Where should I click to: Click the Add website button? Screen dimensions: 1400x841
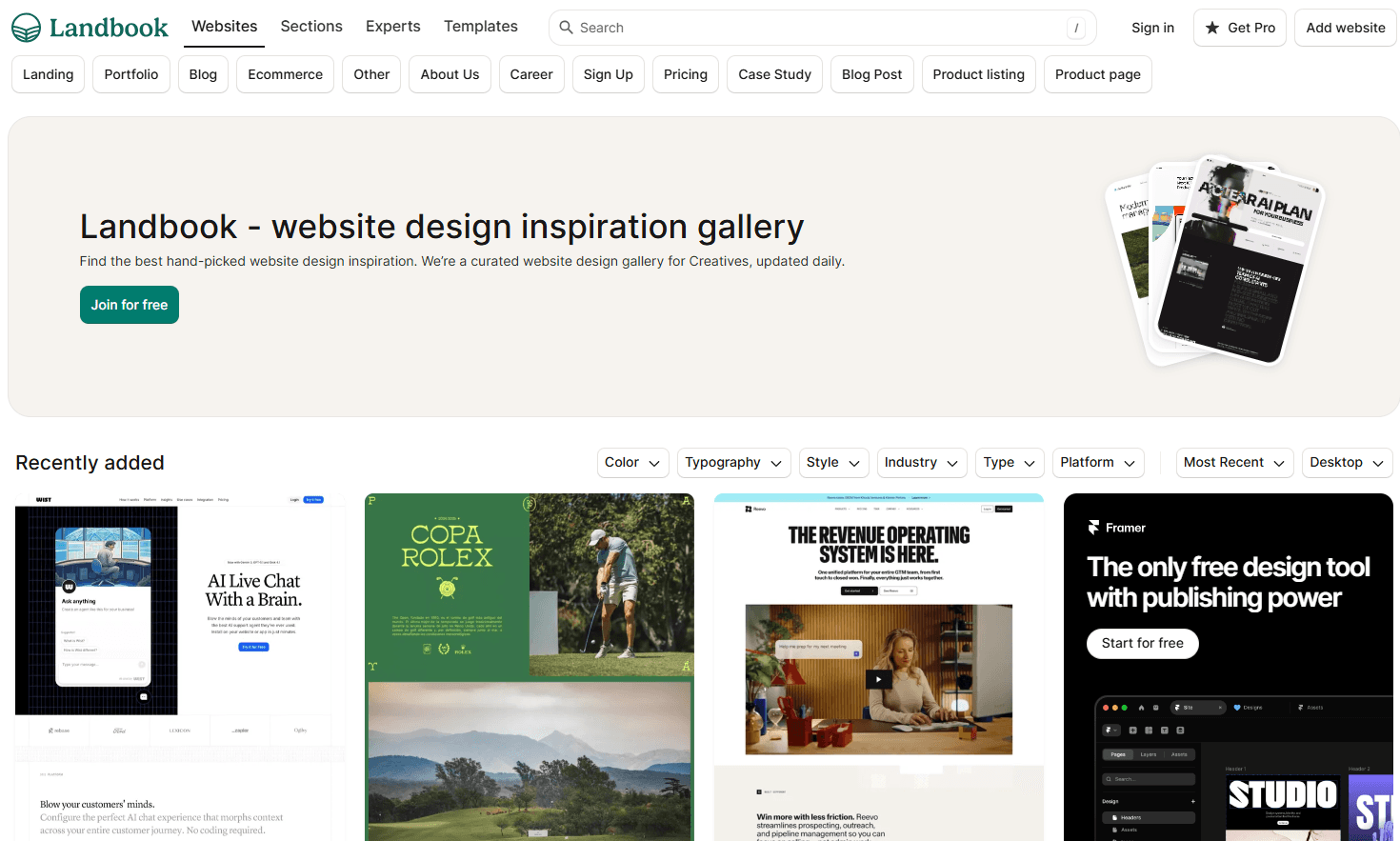click(1346, 28)
